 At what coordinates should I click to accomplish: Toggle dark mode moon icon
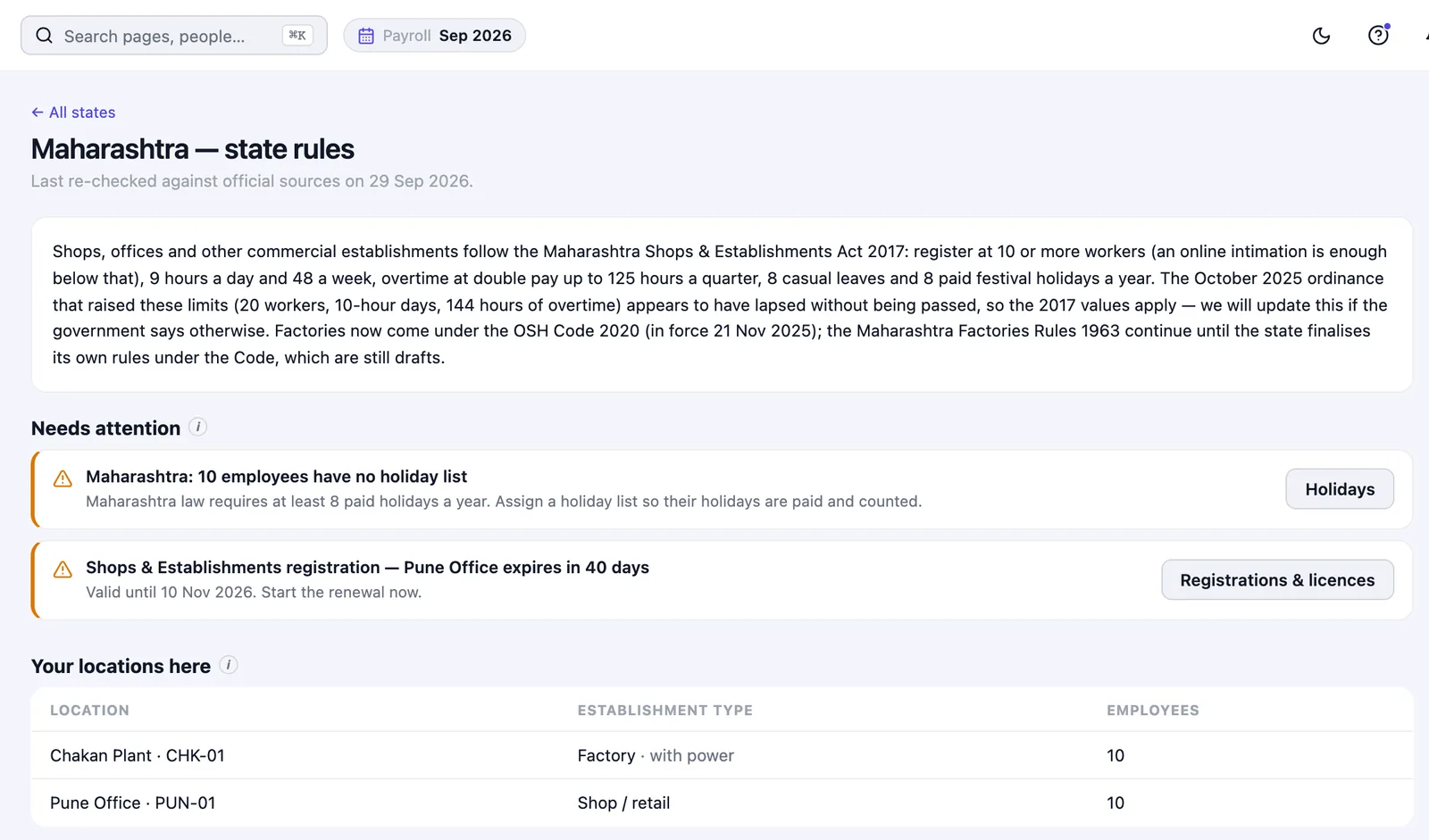coord(1321,36)
